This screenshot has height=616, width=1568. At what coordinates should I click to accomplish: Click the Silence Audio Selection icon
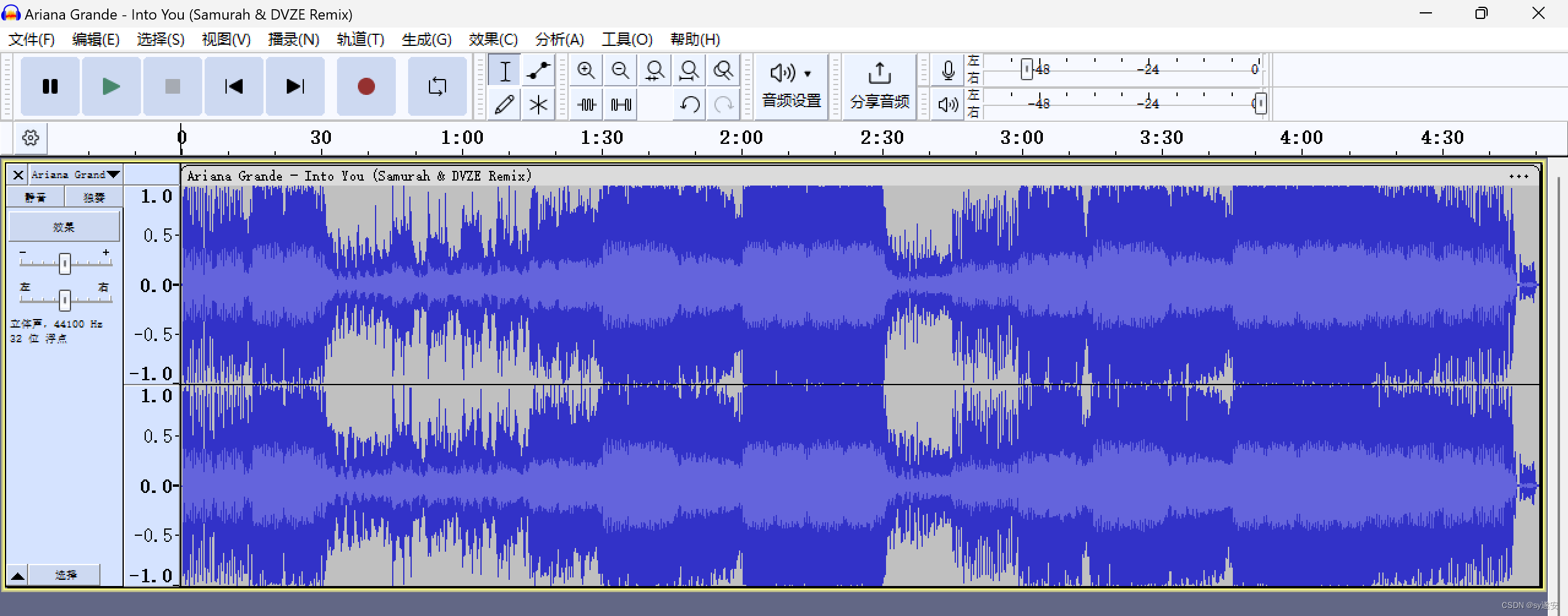pyautogui.click(x=619, y=104)
